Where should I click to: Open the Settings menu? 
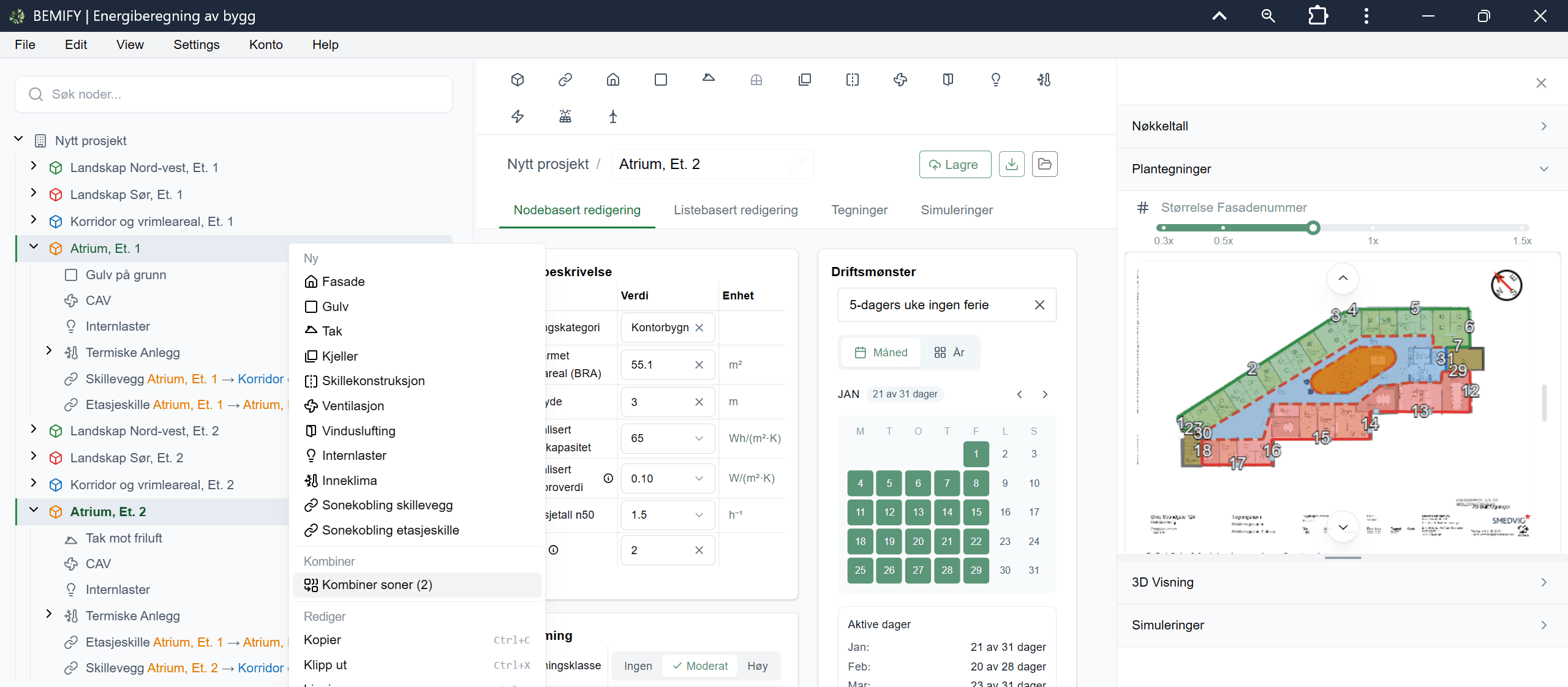pos(196,45)
